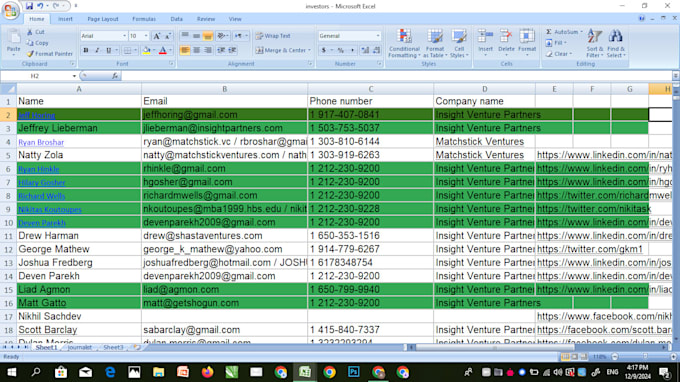Increase decimal places
680x382 pixels.
pos(365,50)
